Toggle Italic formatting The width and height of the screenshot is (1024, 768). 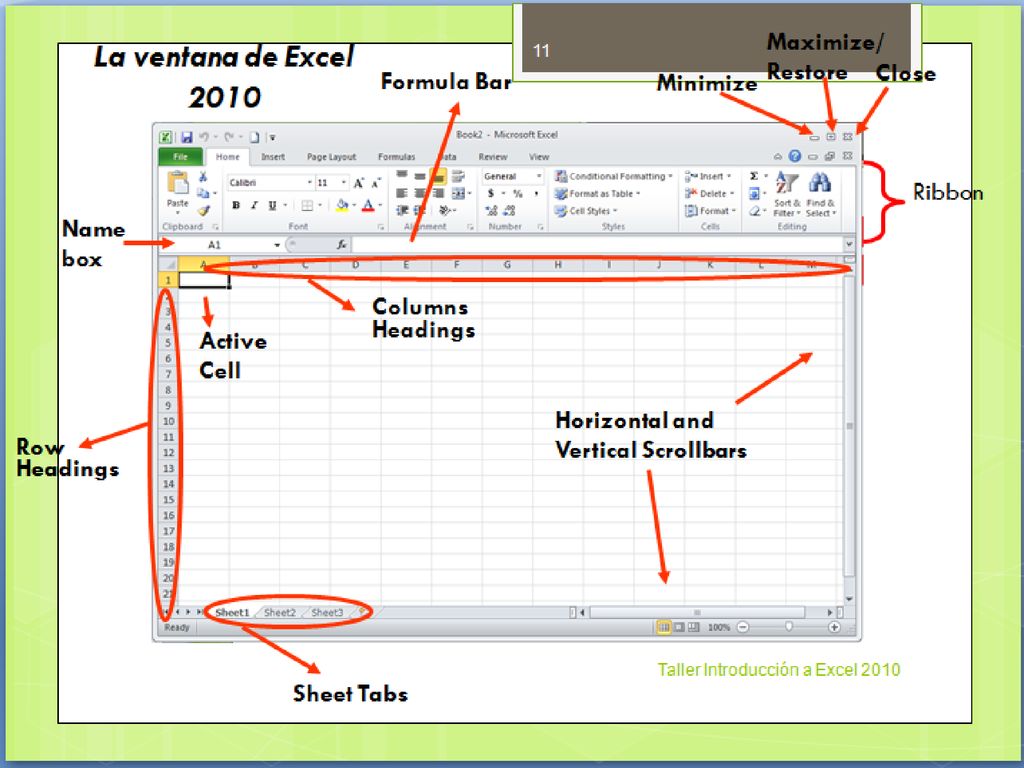(x=254, y=206)
